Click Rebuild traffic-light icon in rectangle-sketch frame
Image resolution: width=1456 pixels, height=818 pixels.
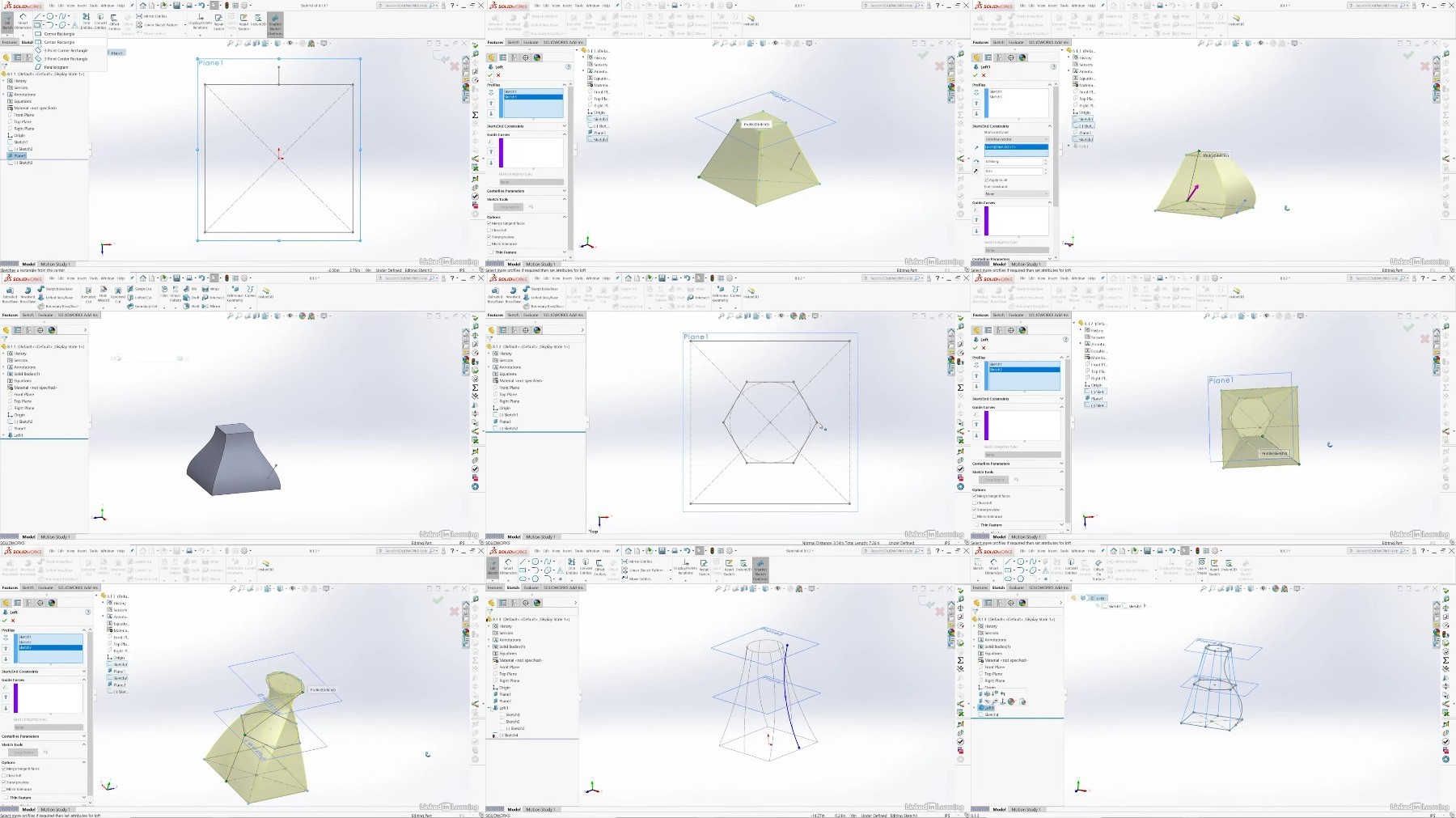tap(226, 6)
